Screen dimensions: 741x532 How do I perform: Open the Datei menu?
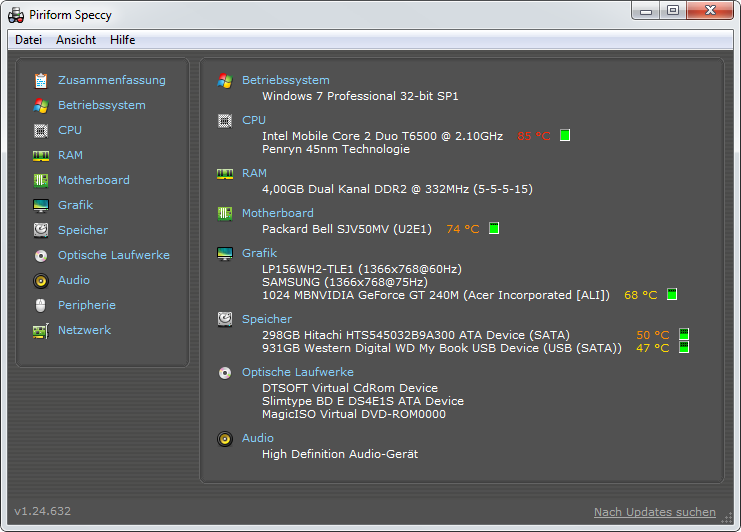(x=28, y=40)
